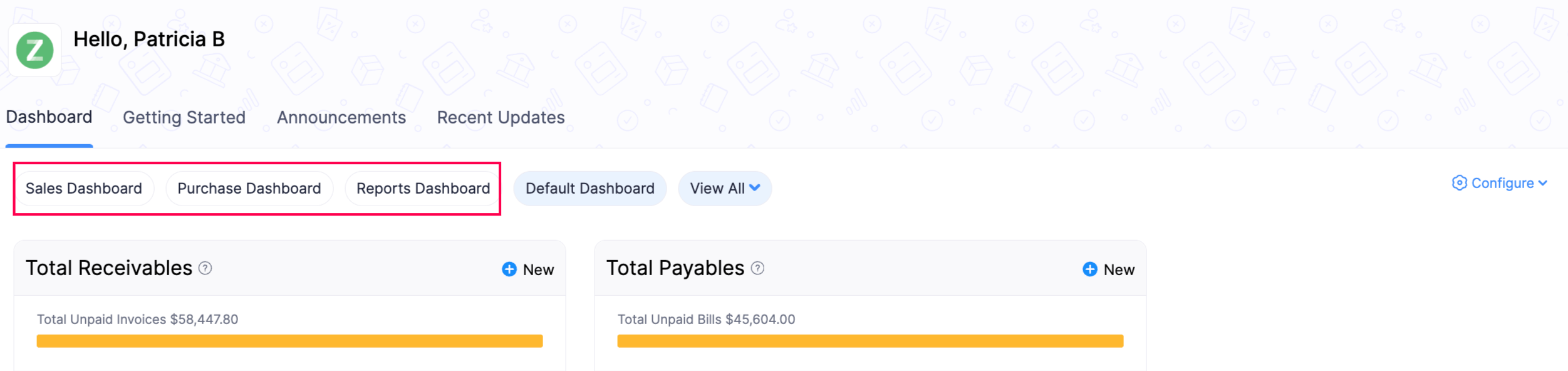Open the Getting Started tab

pos(184,117)
